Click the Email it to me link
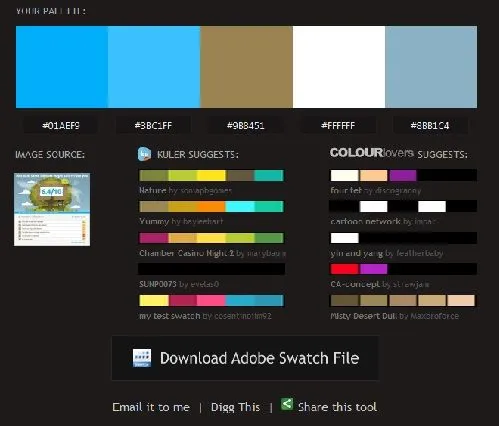499x426 pixels. click(151, 407)
